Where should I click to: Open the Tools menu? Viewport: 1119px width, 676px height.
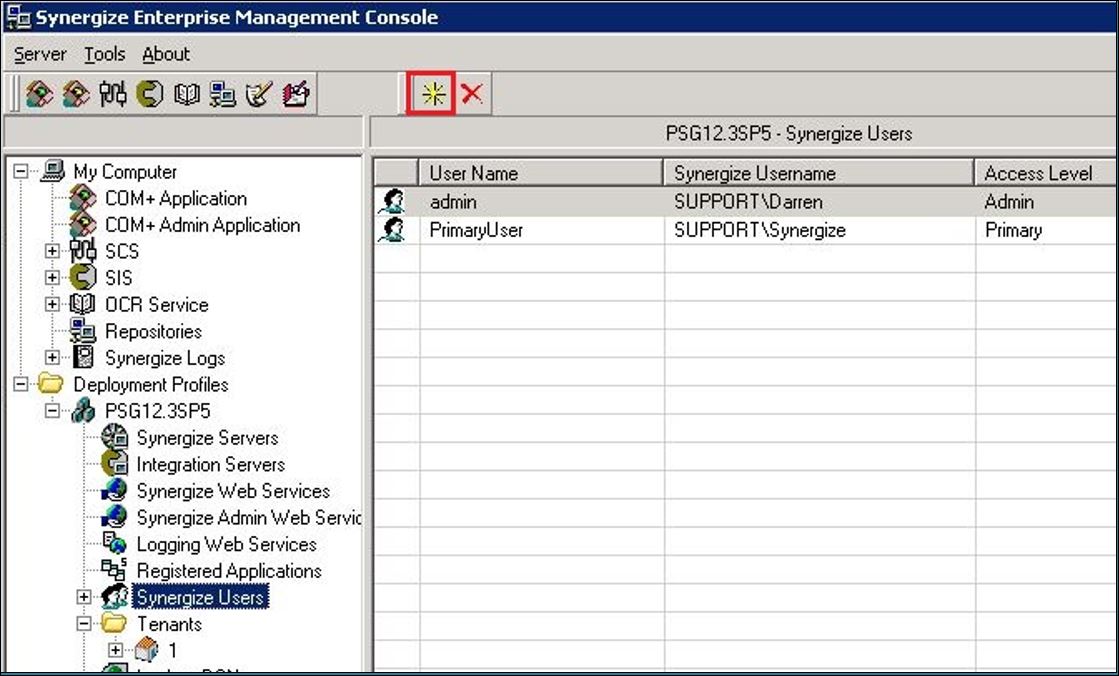(104, 54)
